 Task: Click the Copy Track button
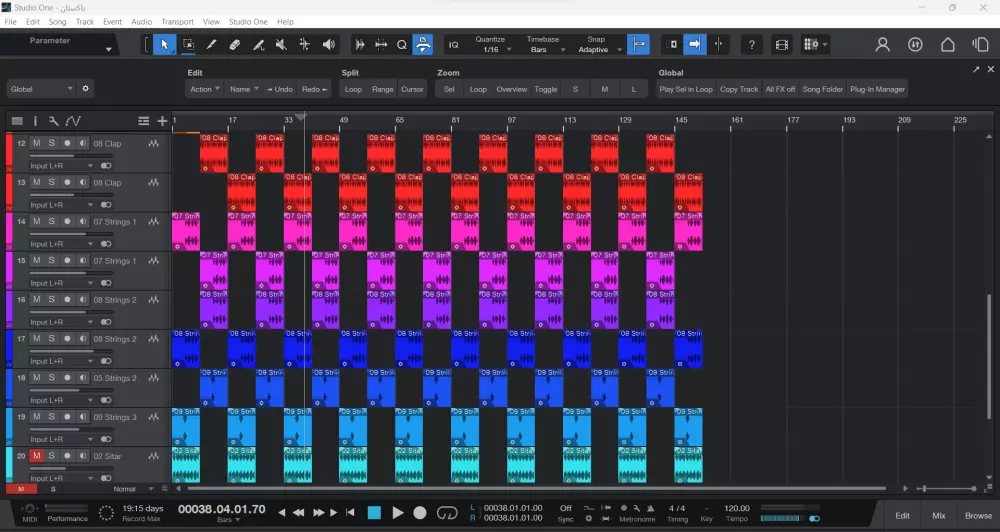(x=739, y=89)
